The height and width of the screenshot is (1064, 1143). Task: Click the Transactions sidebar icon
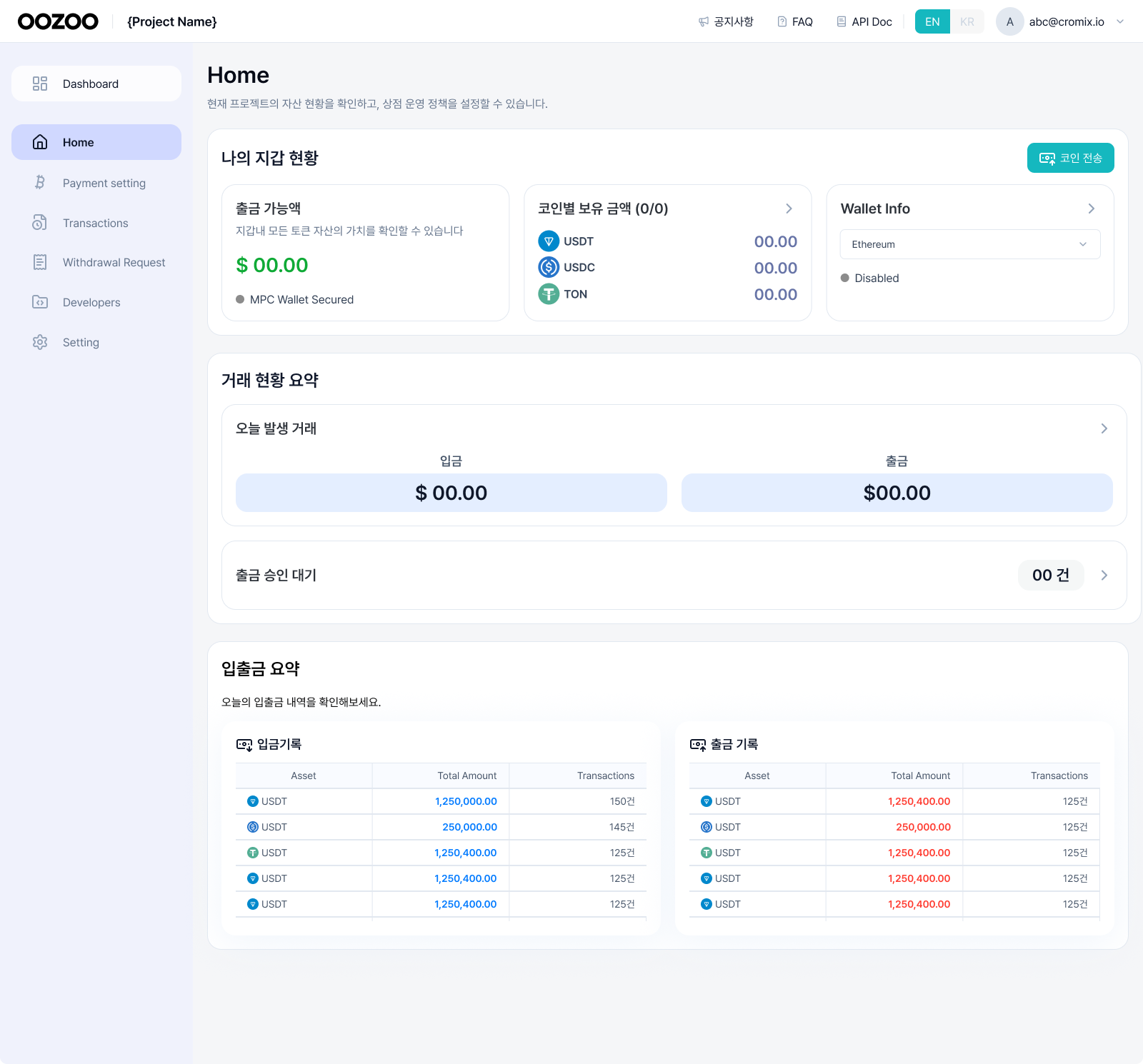pos(40,223)
